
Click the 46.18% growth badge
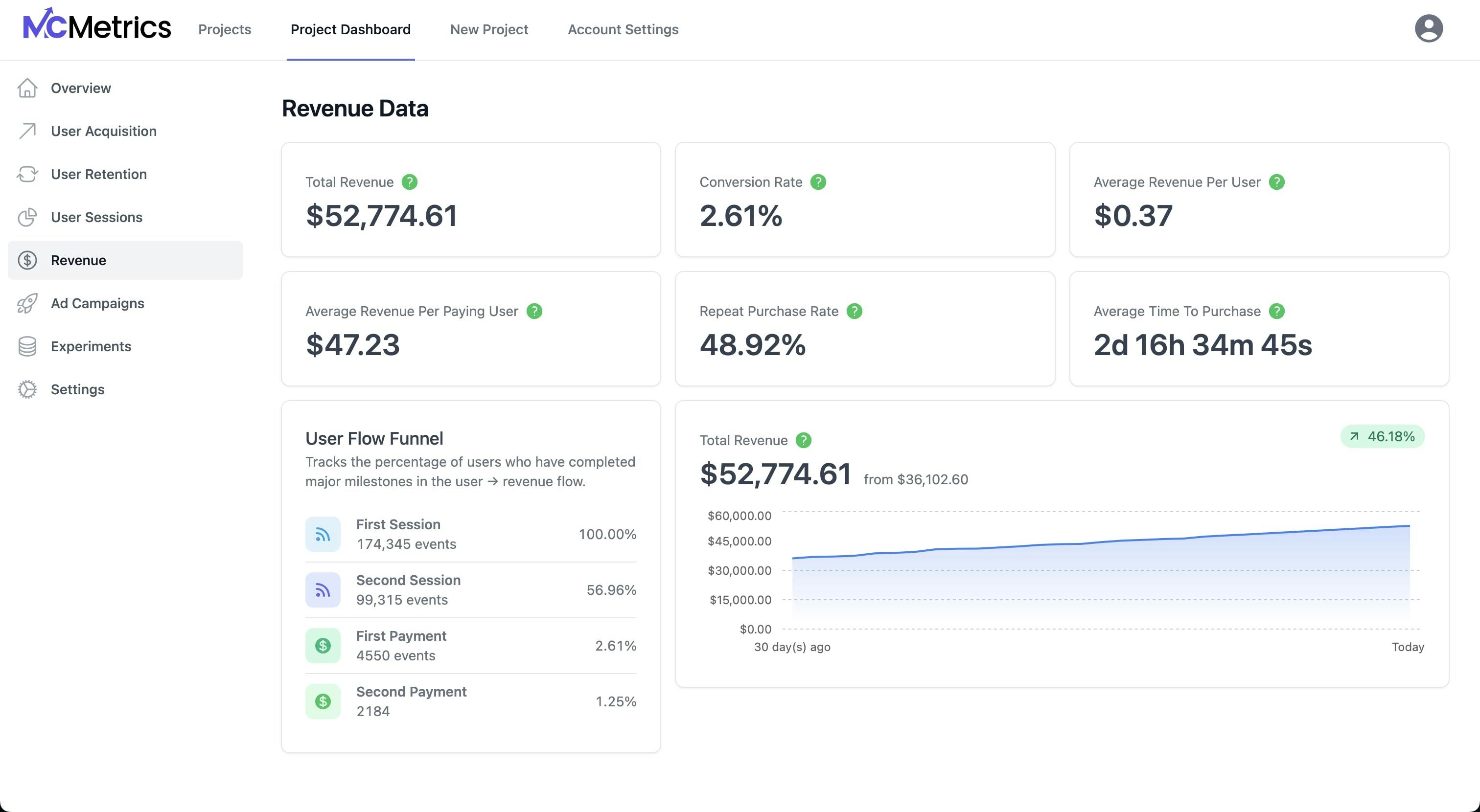coord(1382,436)
